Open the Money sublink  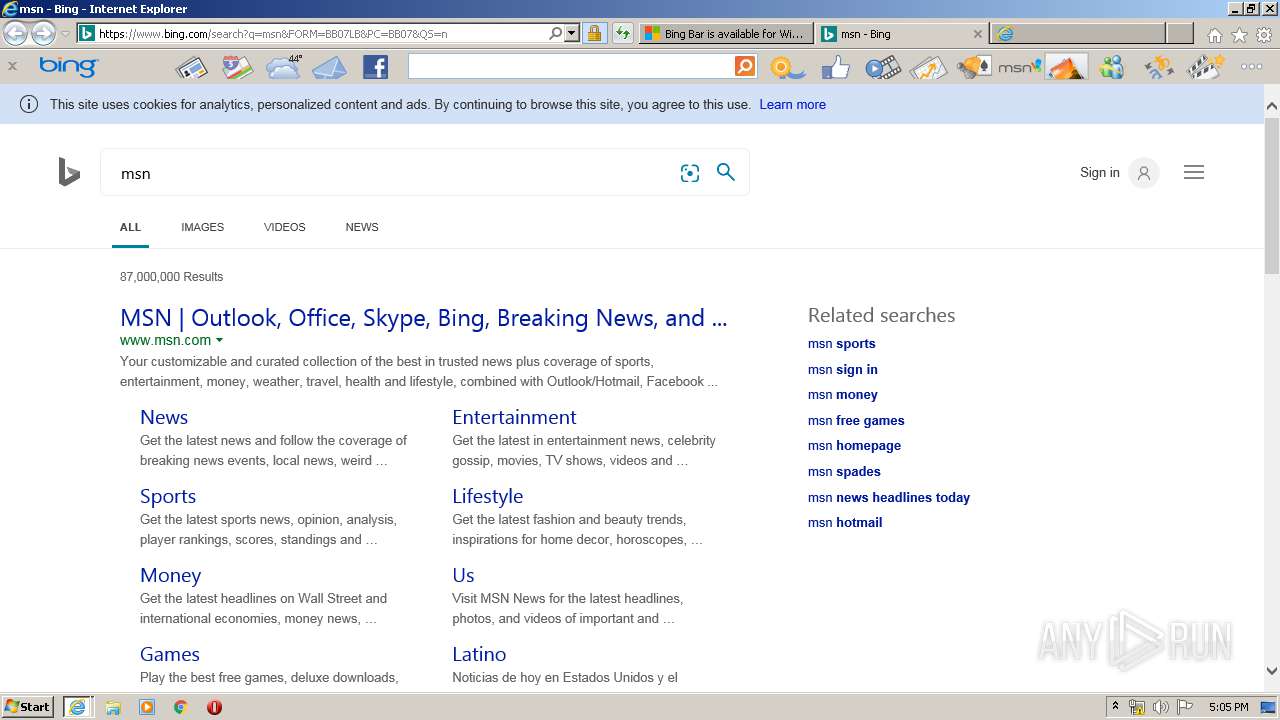pos(170,575)
